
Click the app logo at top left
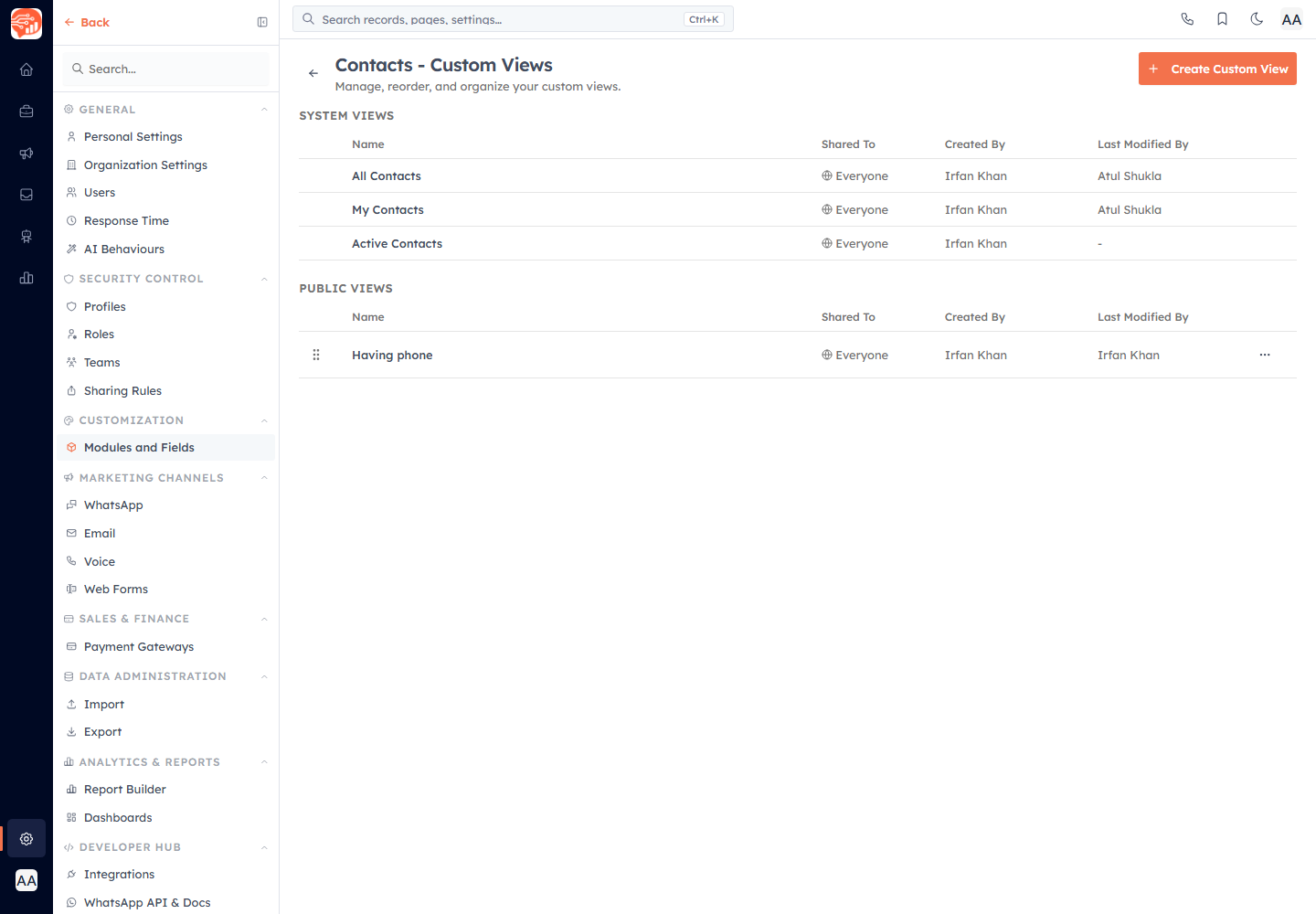tap(27, 24)
